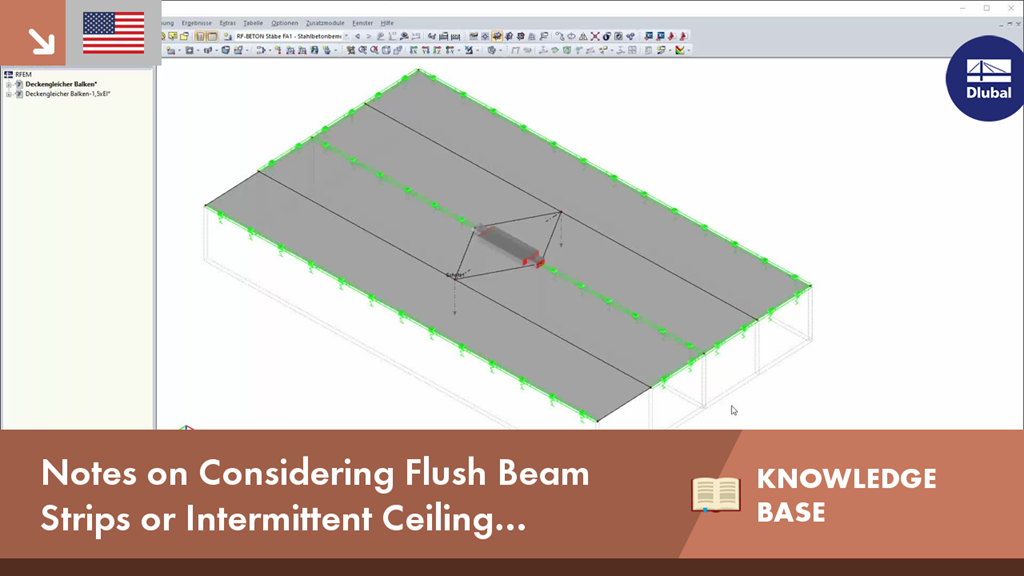This screenshot has height=576, width=1024.
Task: Click the Knowledge Base book icon
Action: [x=716, y=494]
